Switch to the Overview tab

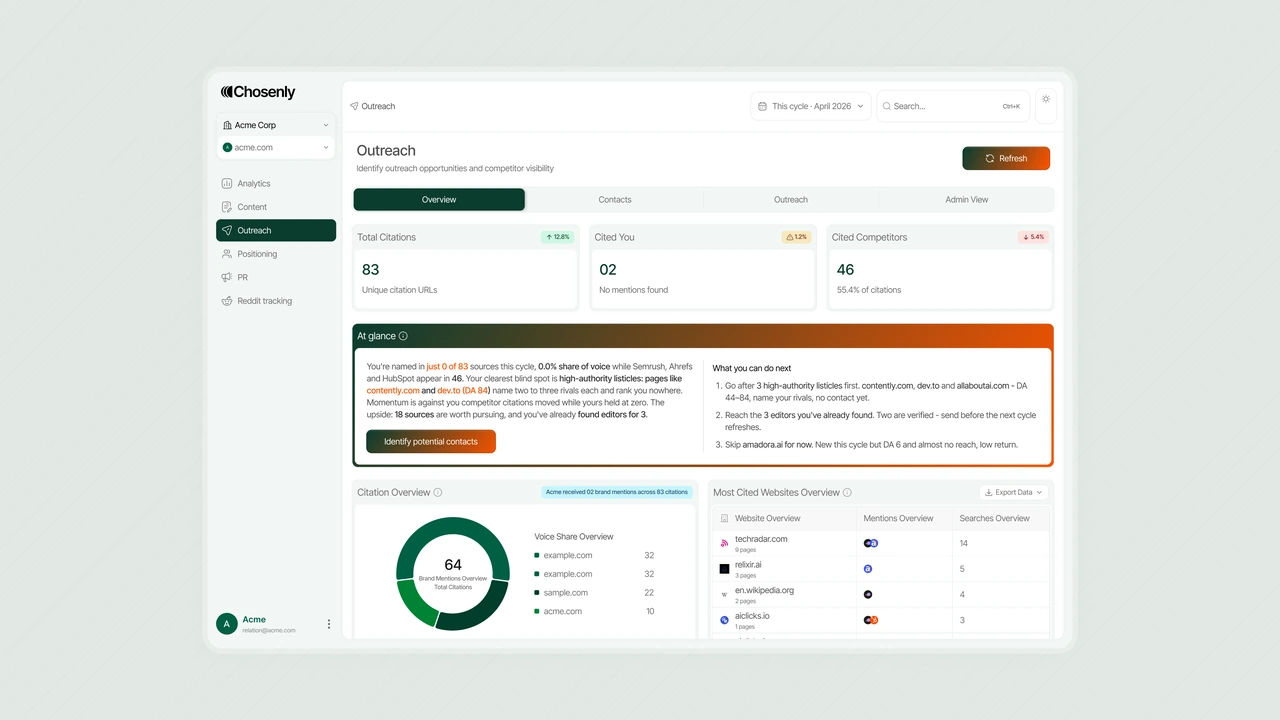coord(439,199)
